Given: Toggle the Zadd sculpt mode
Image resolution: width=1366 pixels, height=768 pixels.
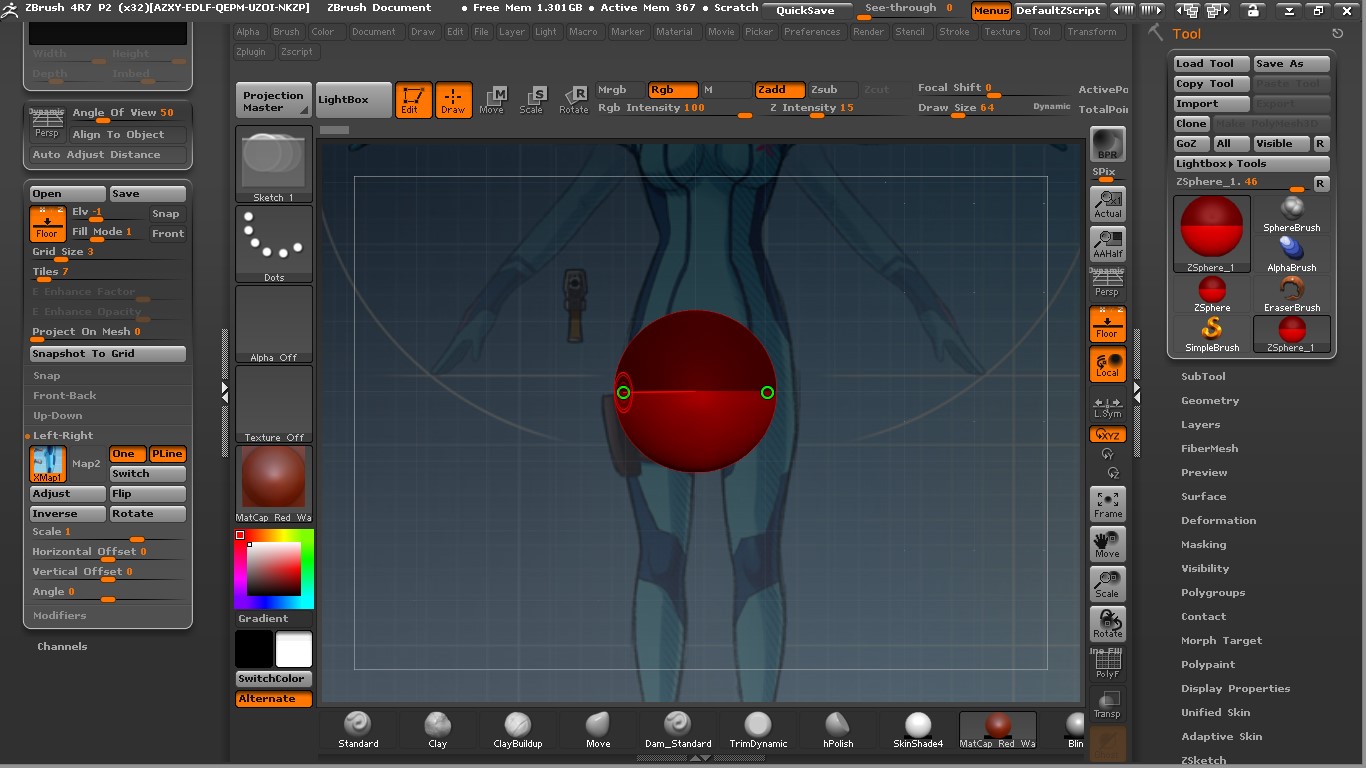Looking at the screenshot, I should (x=779, y=90).
